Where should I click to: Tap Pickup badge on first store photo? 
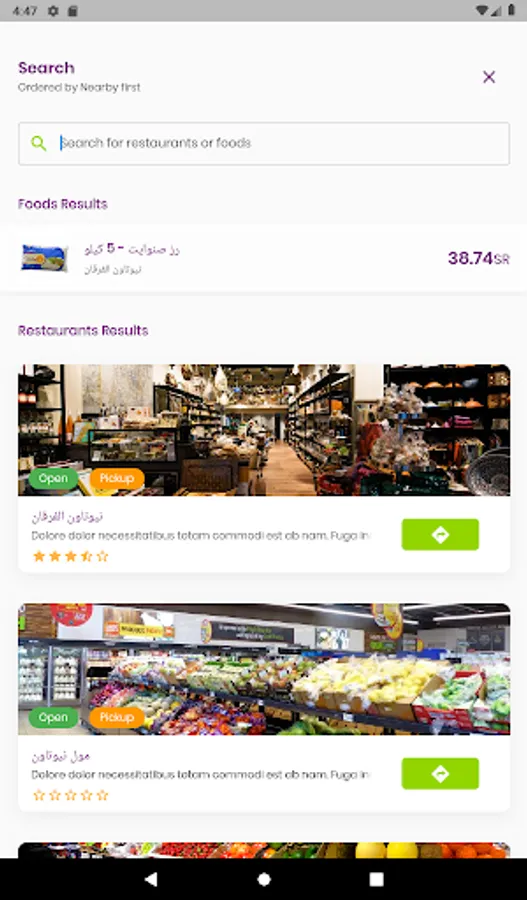[x=117, y=479]
